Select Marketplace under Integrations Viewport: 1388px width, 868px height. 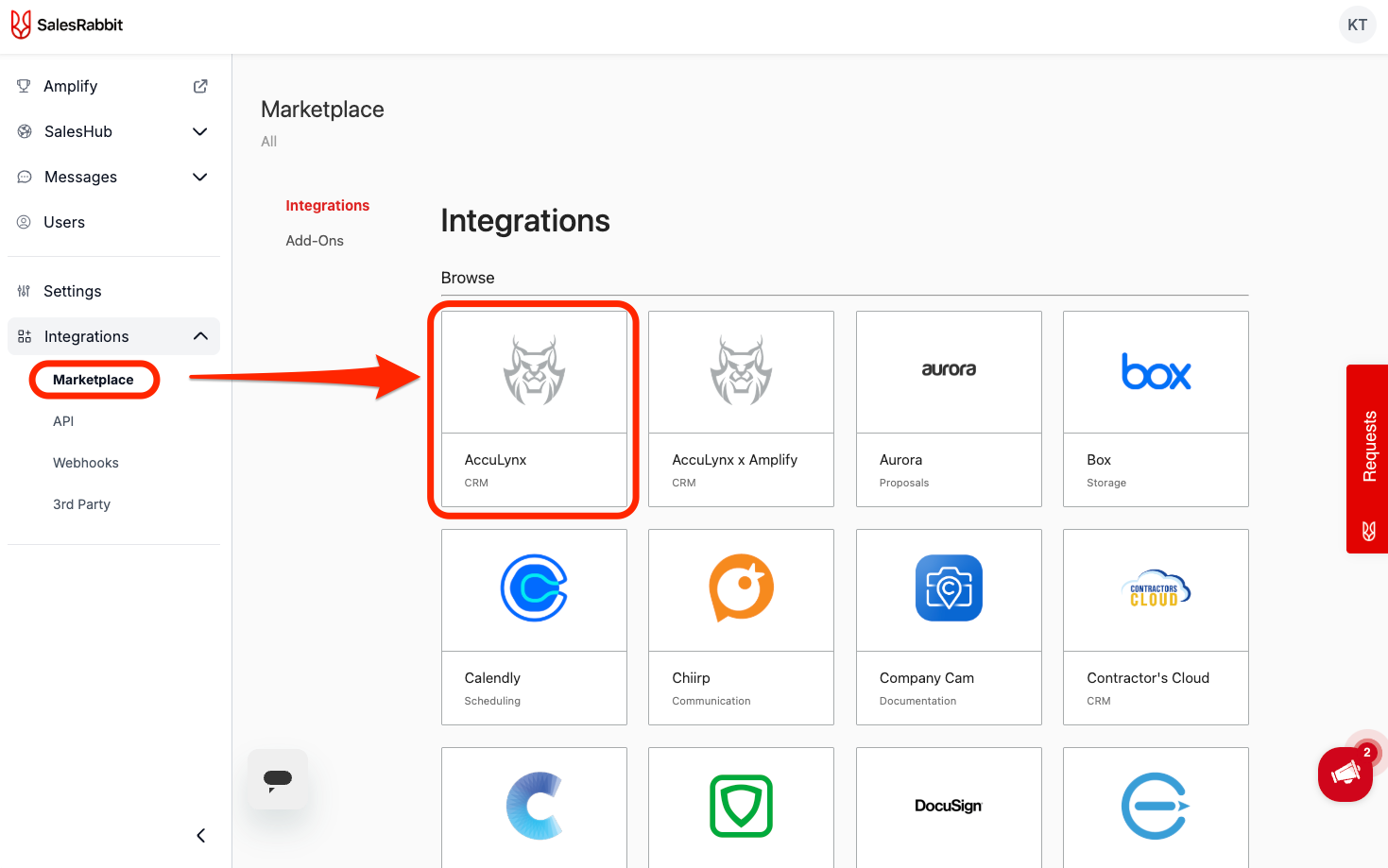tap(94, 380)
